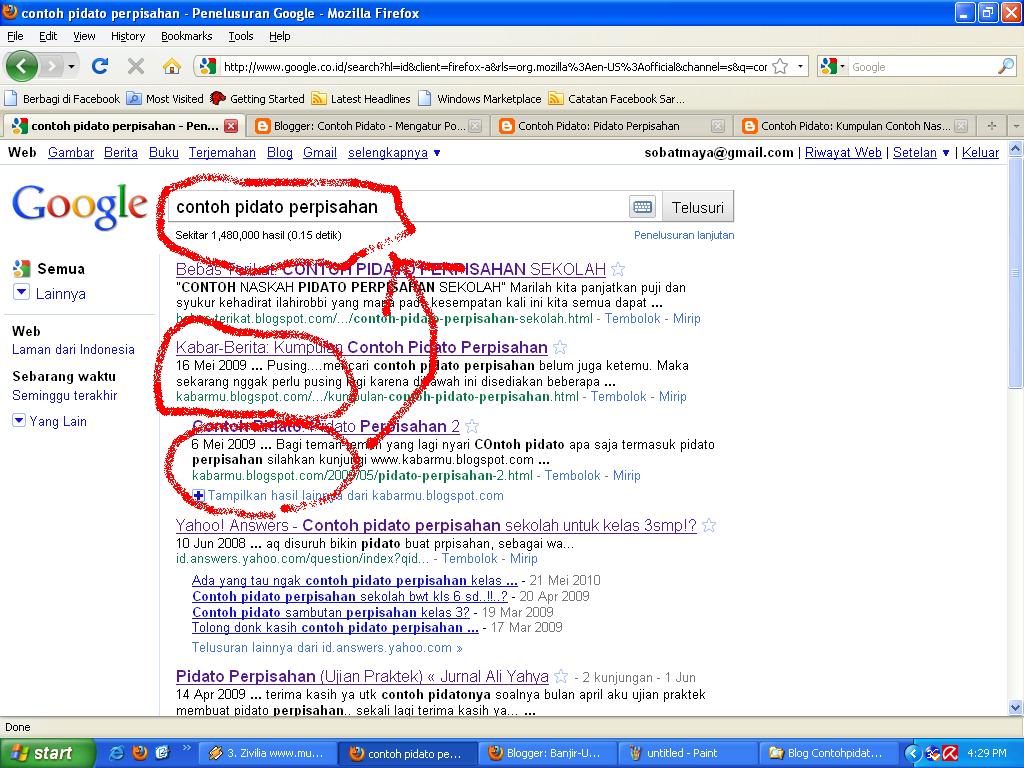The image size is (1024, 768).
Task: Open the File menu
Action: coord(15,36)
